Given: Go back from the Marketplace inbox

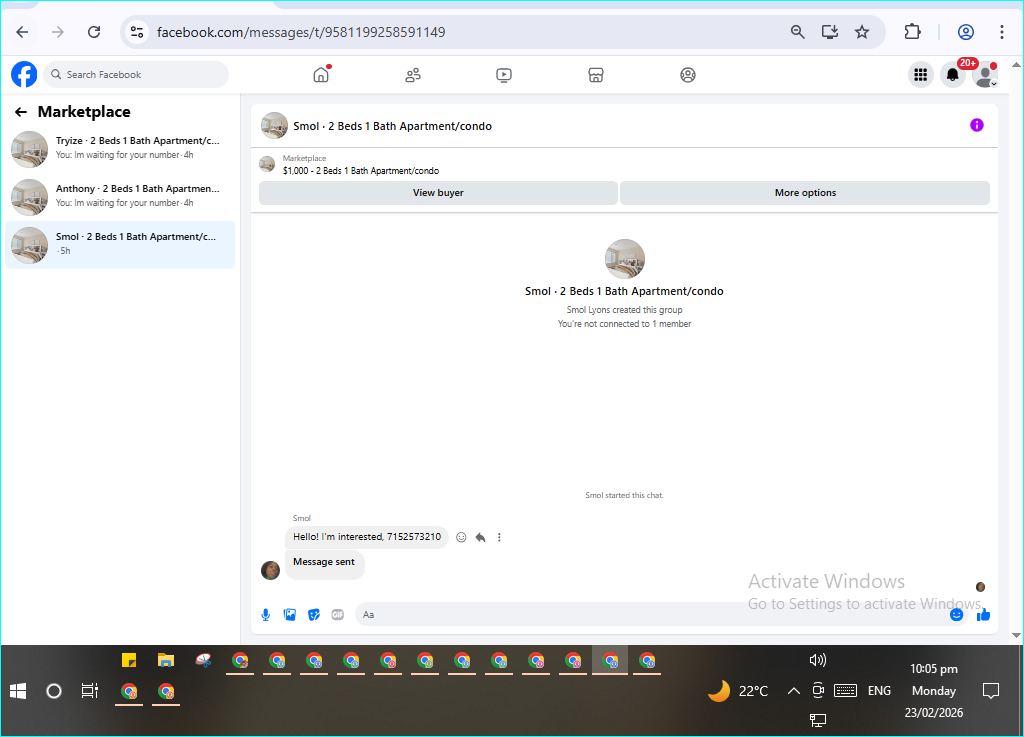Looking at the screenshot, I should click(21, 112).
